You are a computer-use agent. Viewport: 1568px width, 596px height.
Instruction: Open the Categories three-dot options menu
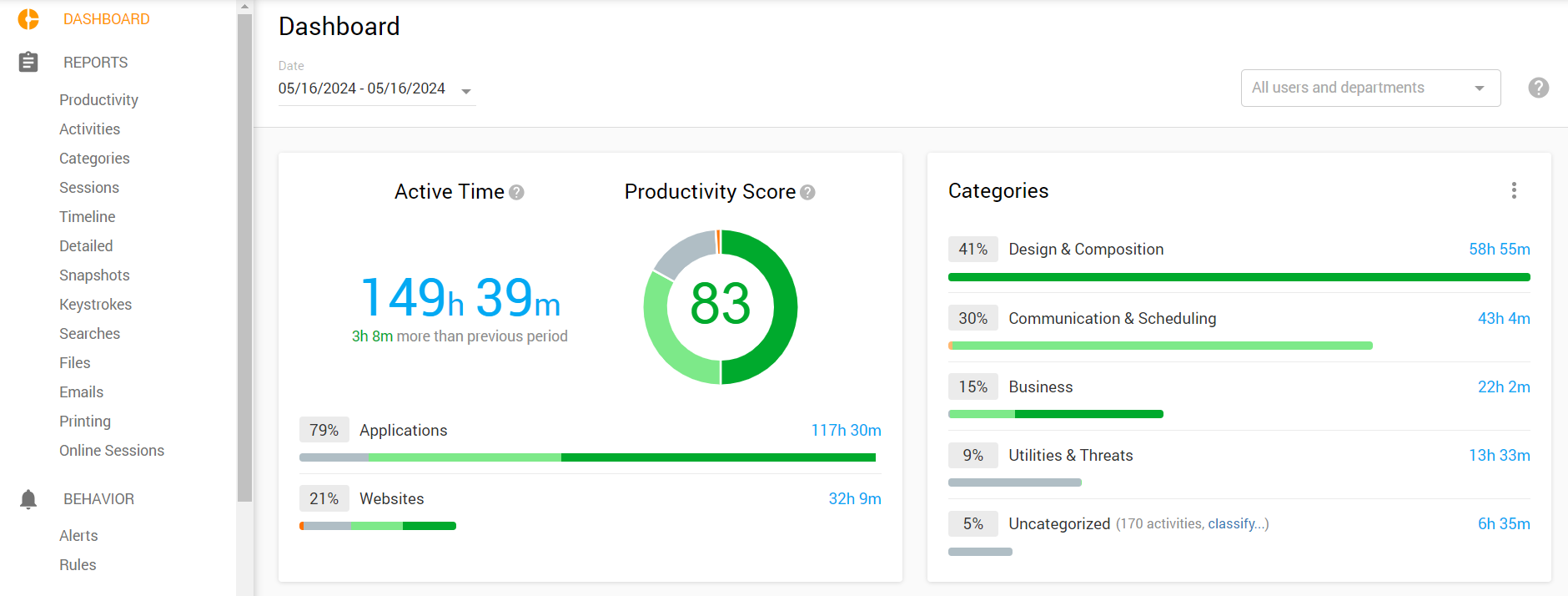1514,190
